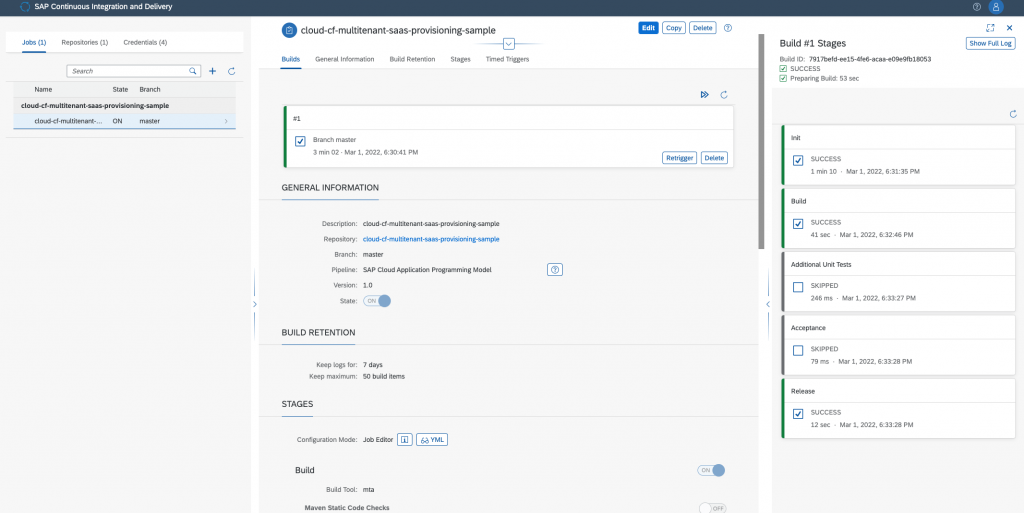This screenshot has height=513, width=1024.
Task: Click the Edit button
Action: pyautogui.click(x=648, y=28)
